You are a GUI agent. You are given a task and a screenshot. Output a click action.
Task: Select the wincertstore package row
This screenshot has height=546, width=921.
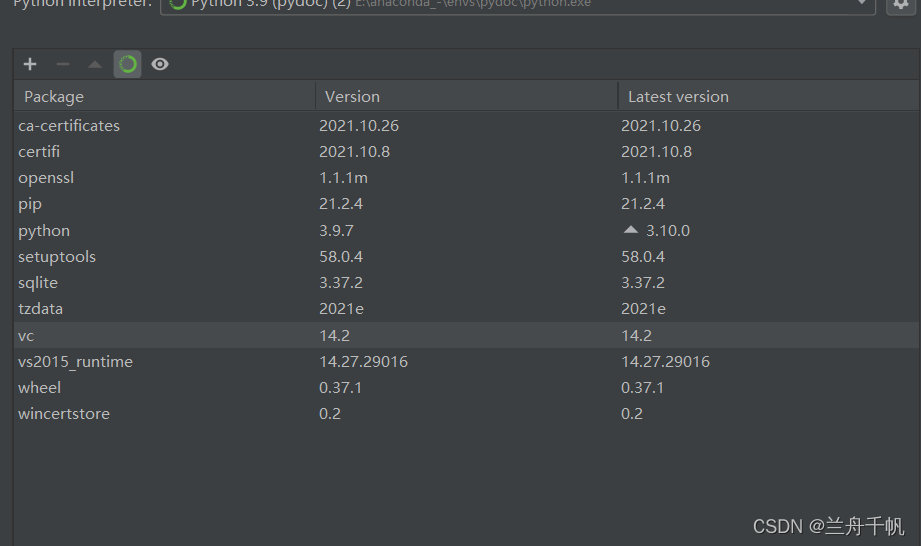(64, 413)
